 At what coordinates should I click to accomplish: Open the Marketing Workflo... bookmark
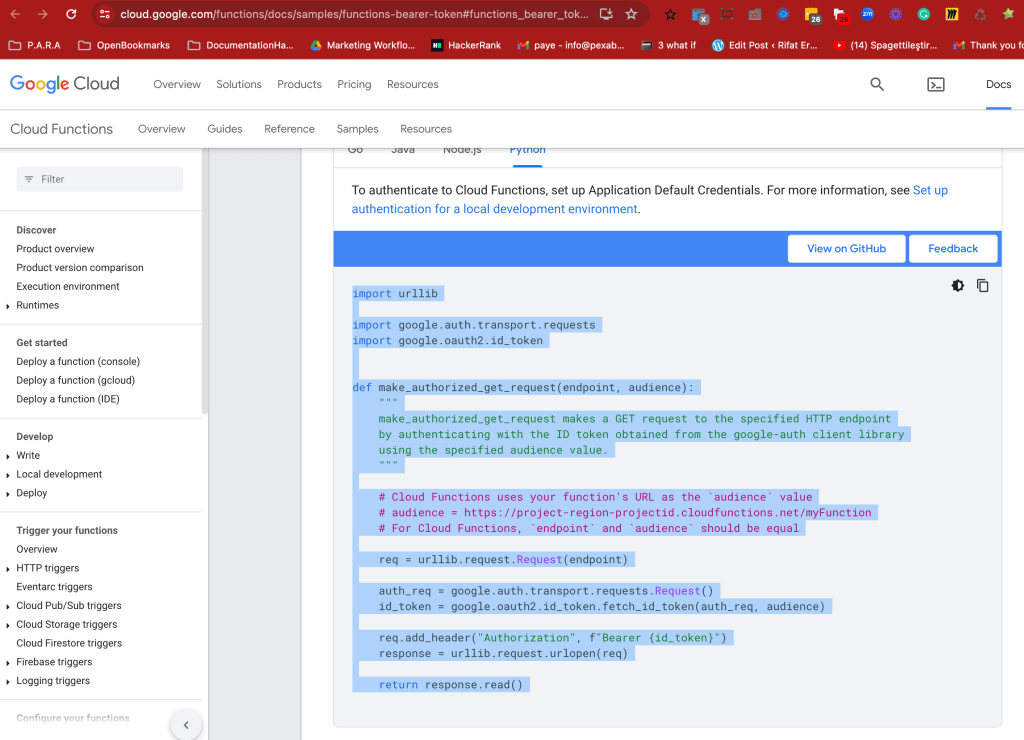click(362, 45)
